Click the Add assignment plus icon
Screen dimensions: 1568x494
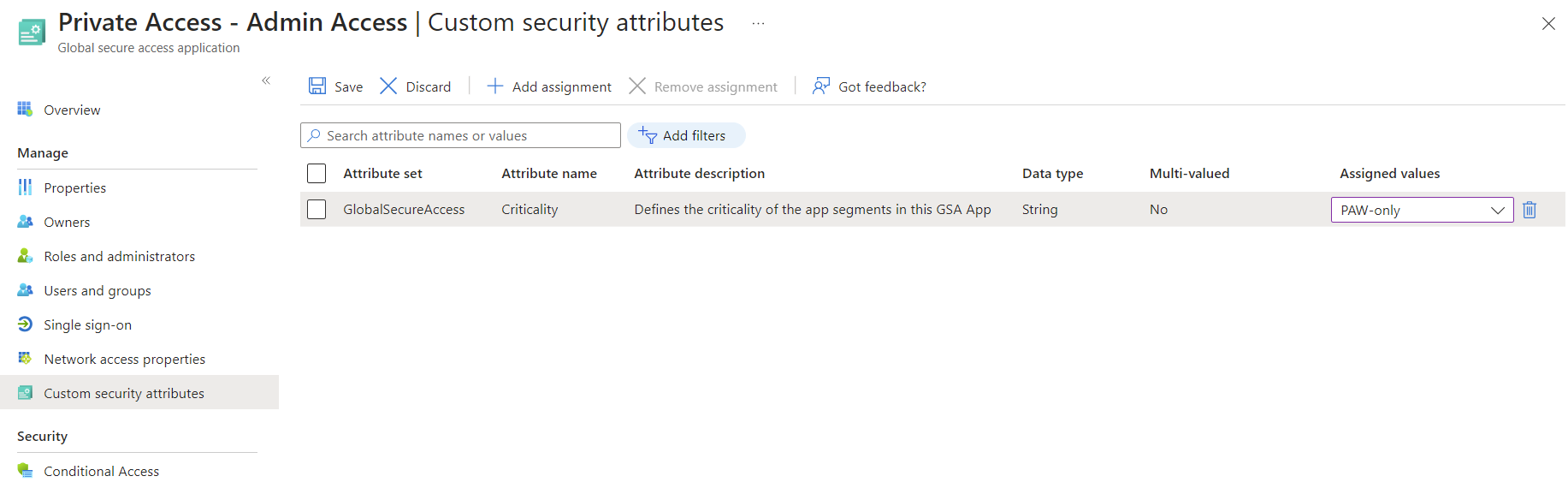coord(494,86)
